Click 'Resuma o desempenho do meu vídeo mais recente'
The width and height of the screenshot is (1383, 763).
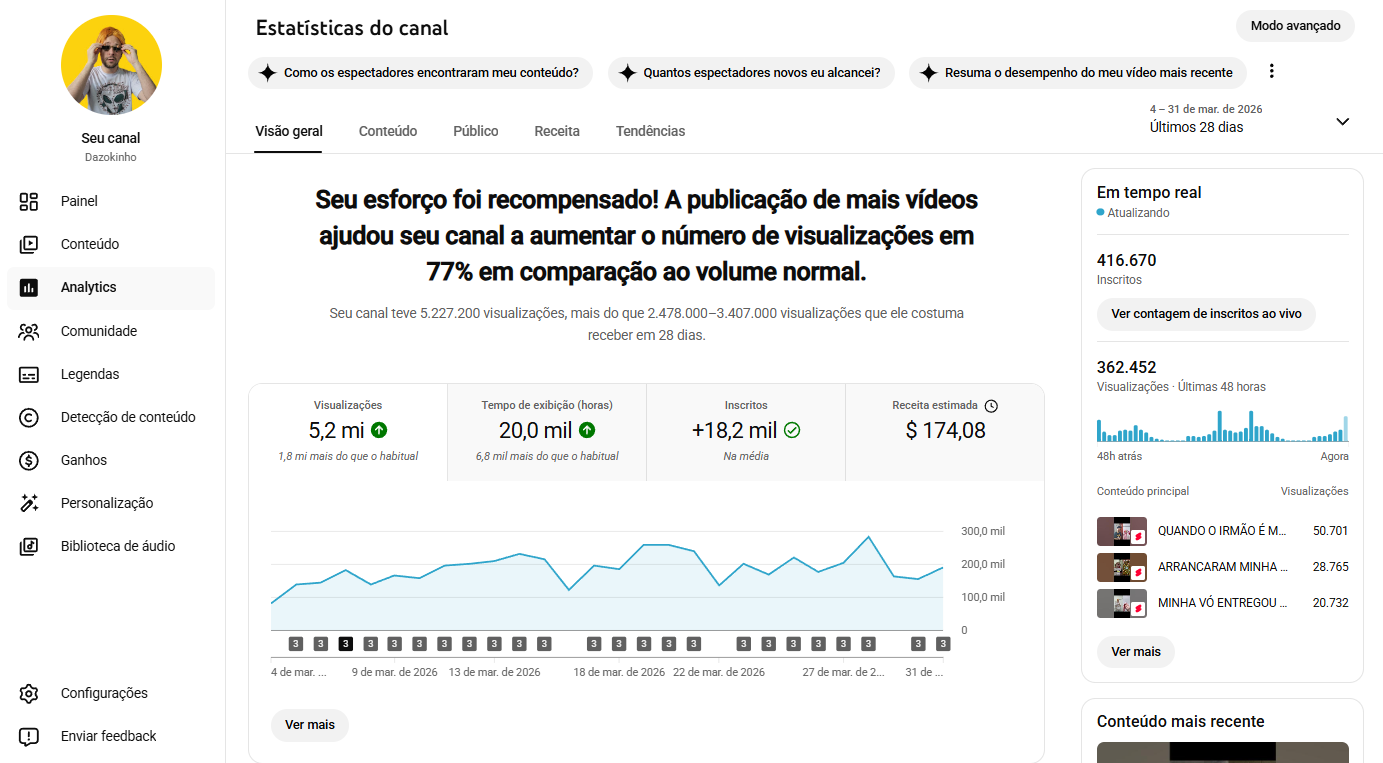[1078, 73]
